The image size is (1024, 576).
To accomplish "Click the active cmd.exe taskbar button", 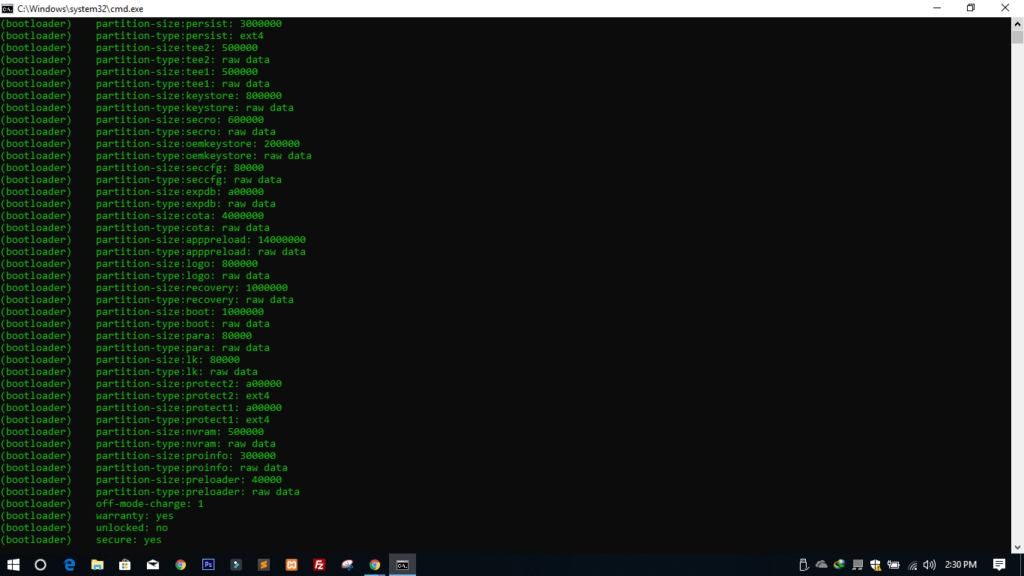I will (402, 565).
